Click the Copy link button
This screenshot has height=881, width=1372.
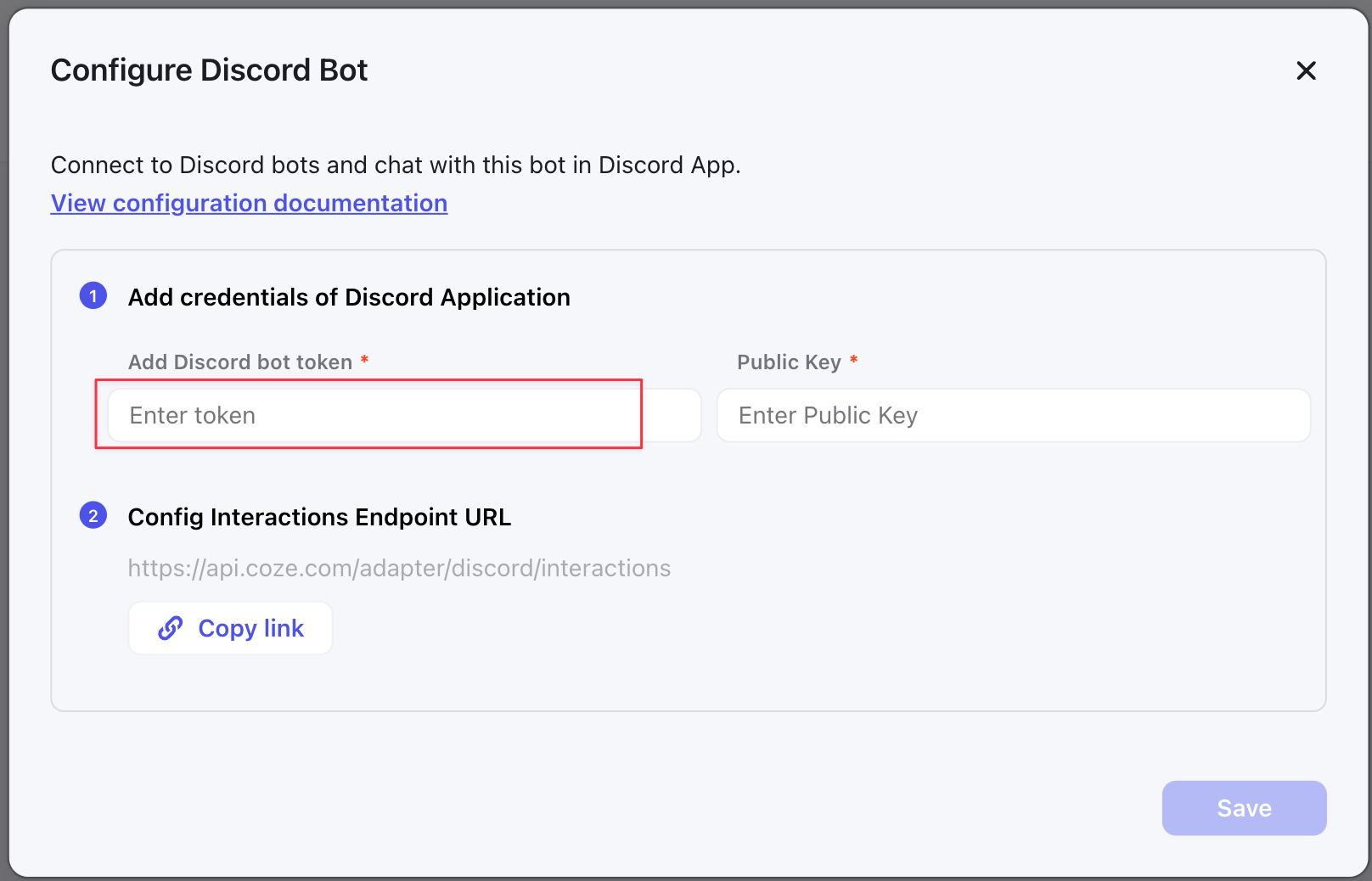230,628
